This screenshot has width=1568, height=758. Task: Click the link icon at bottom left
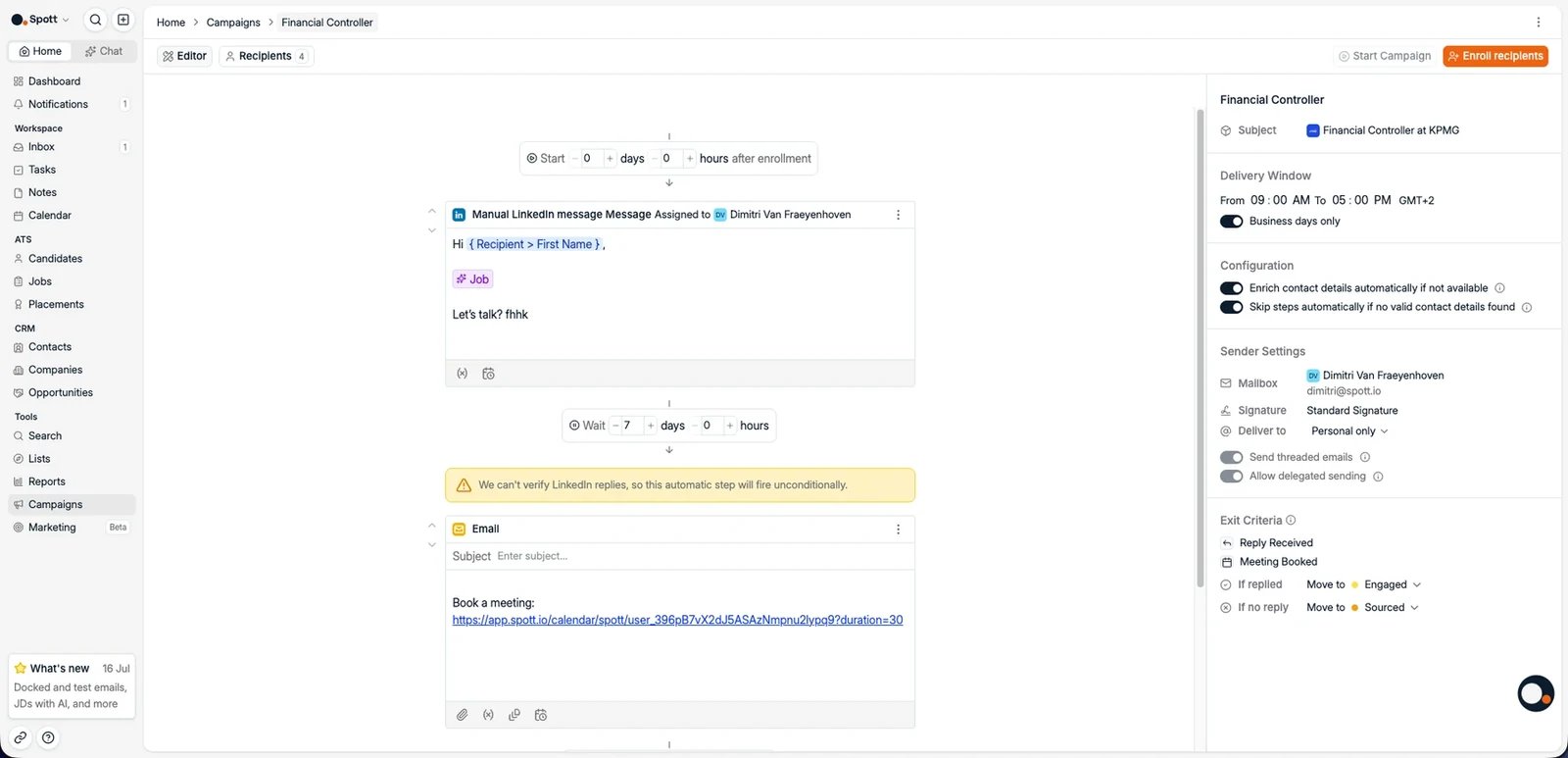coord(21,737)
